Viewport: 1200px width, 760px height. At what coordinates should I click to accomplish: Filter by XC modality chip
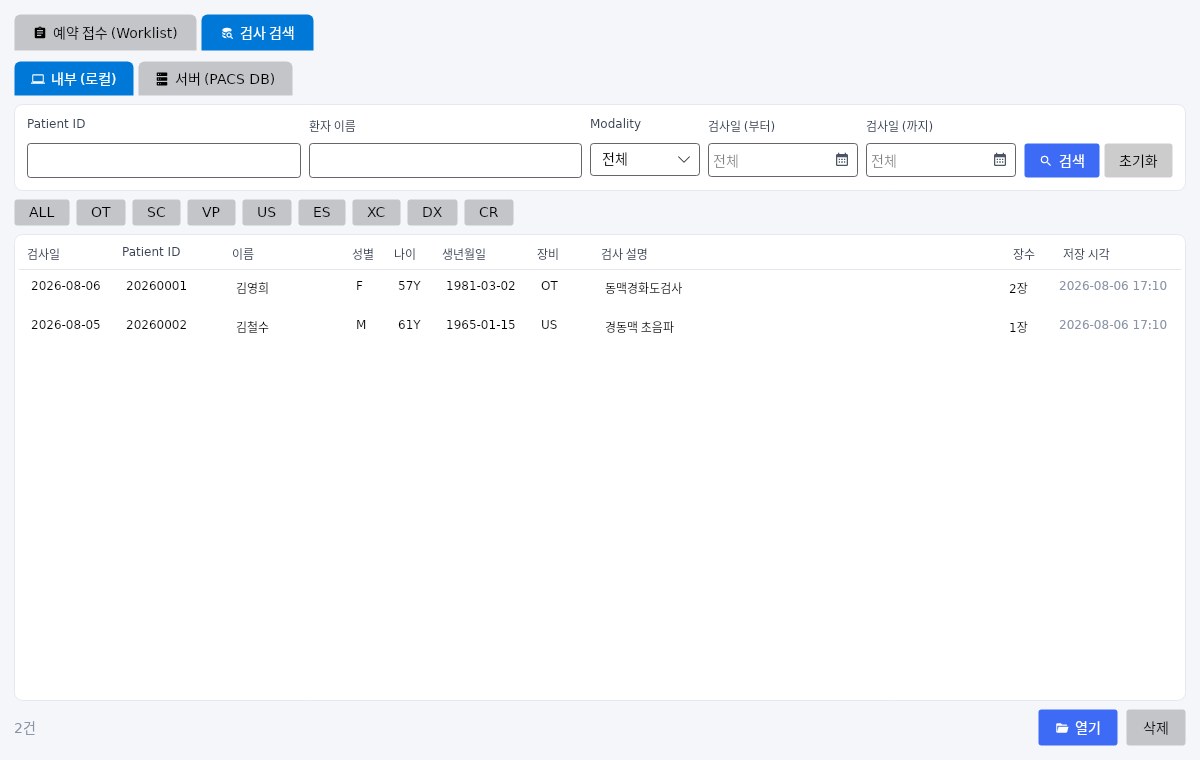tap(376, 212)
